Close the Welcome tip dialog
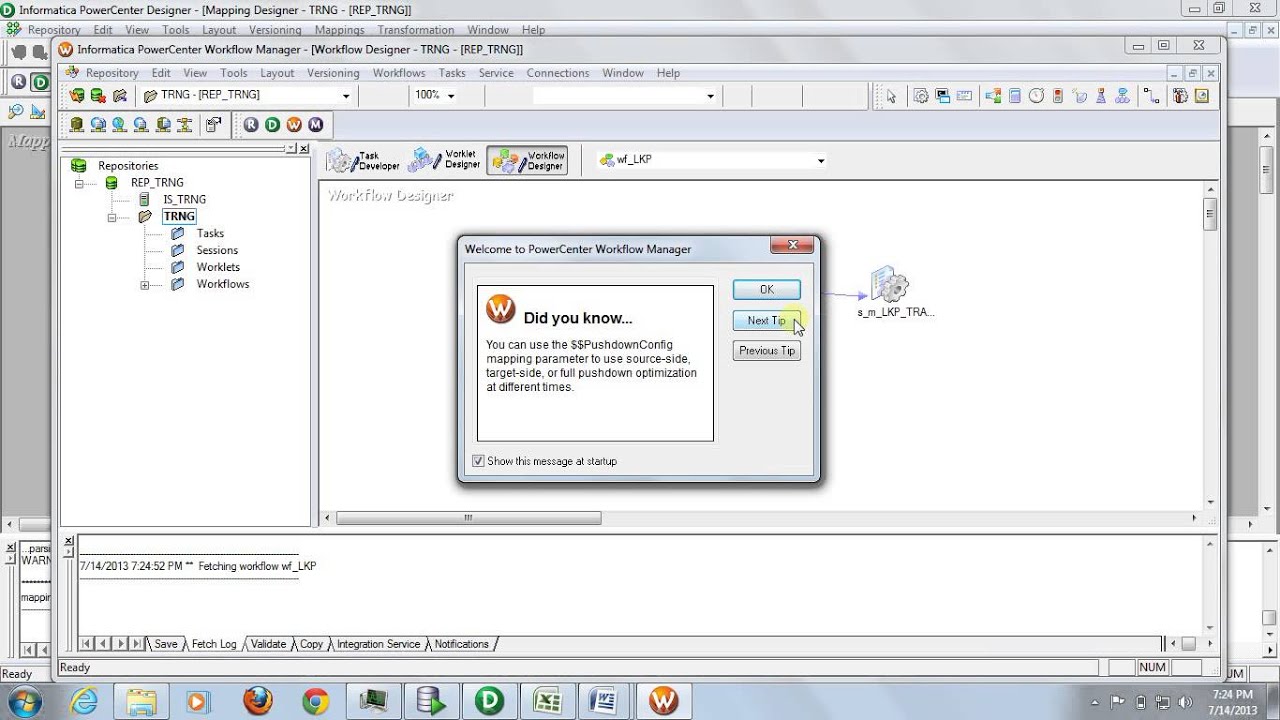 pyautogui.click(x=792, y=246)
